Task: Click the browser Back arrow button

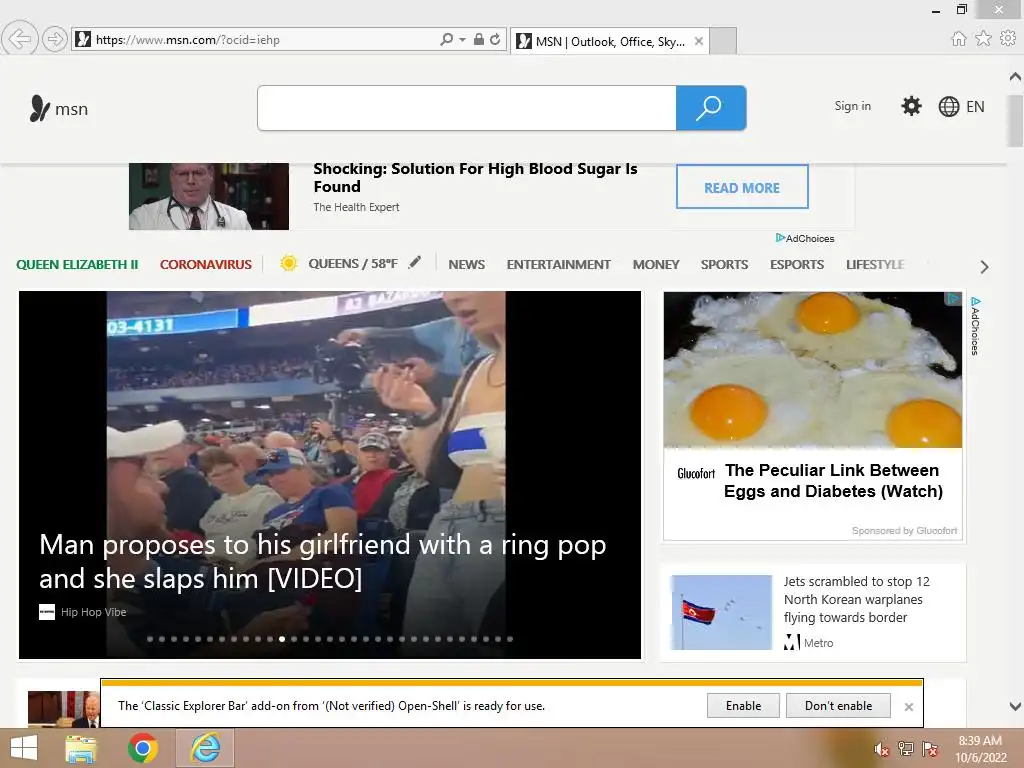Action: tap(20, 39)
